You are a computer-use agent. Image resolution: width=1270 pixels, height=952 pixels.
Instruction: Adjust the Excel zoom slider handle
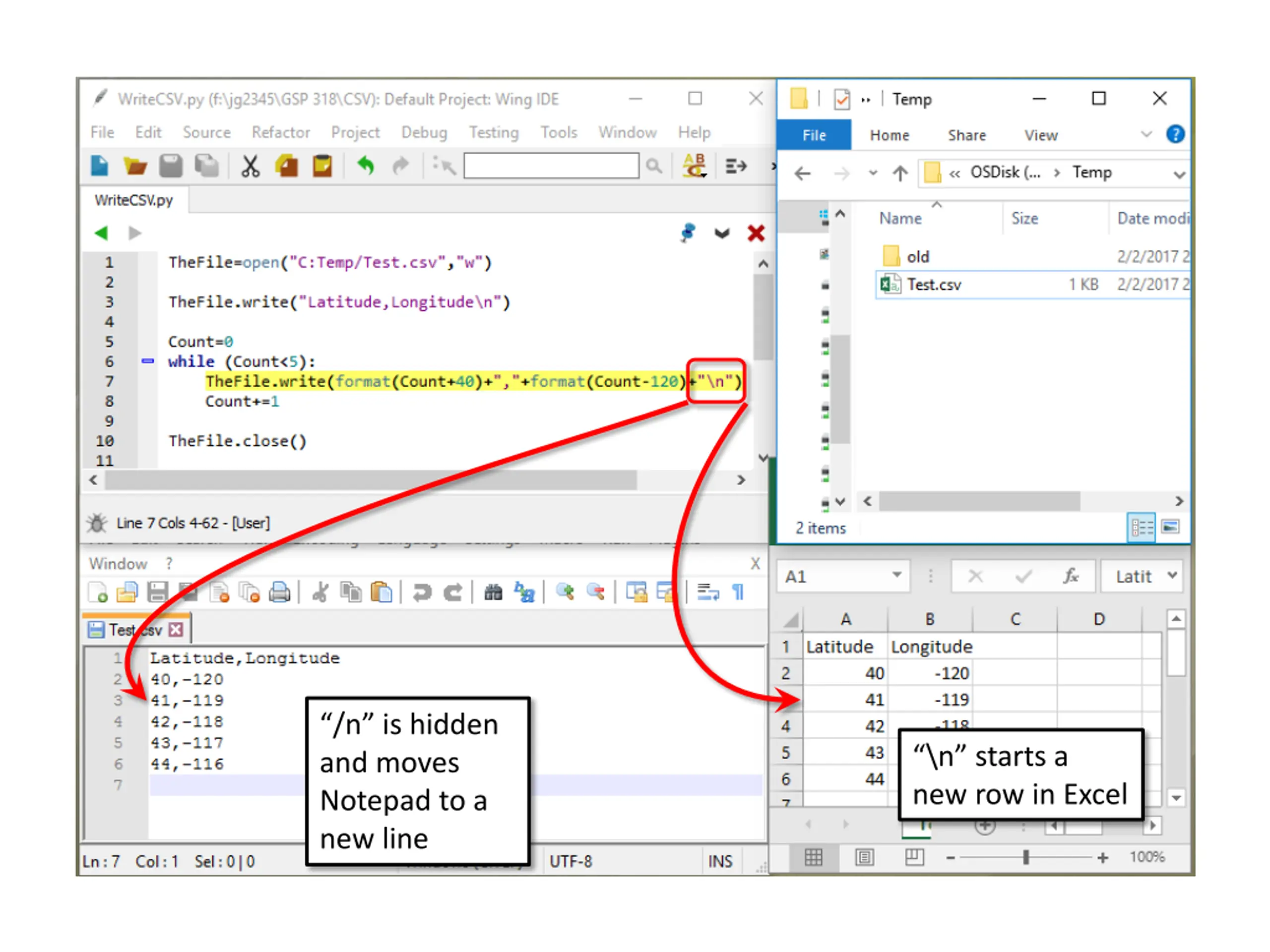tap(1025, 857)
